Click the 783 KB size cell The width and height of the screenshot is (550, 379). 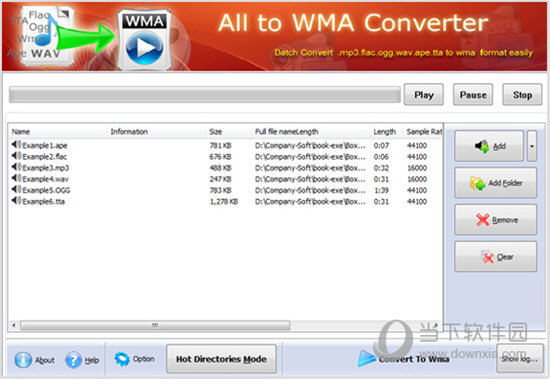coord(220,190)
